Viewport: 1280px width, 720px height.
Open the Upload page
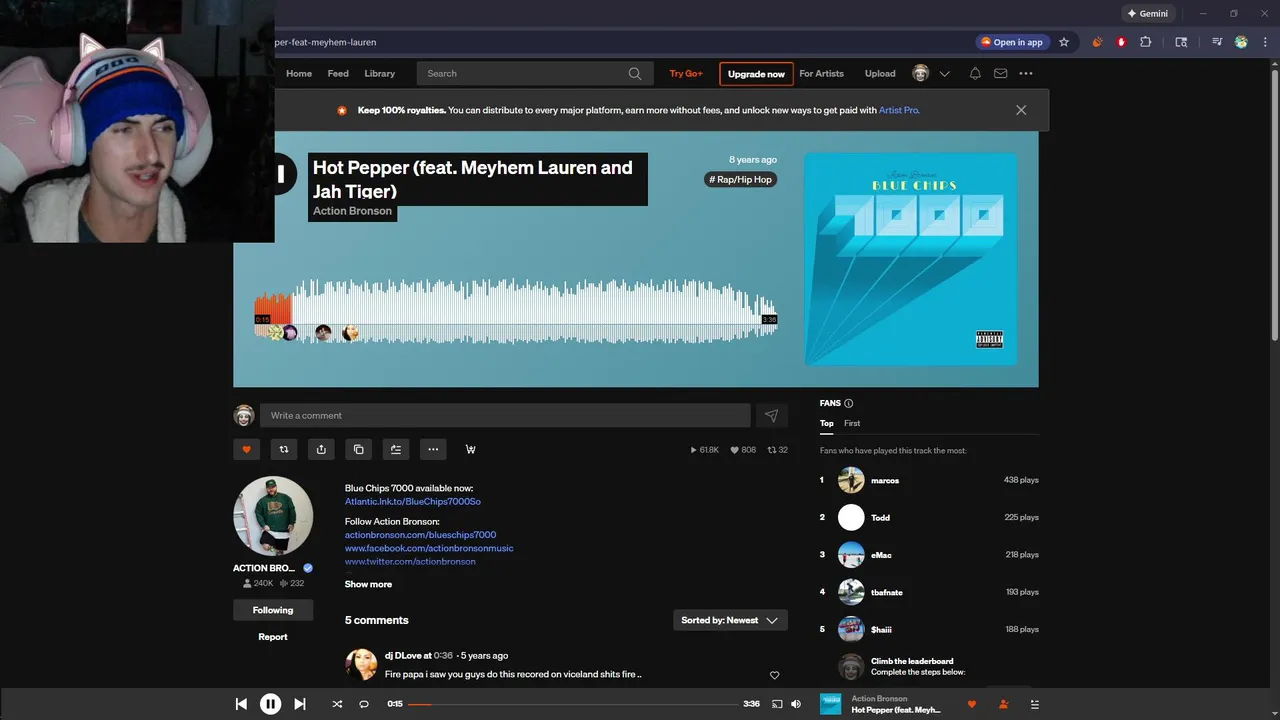(x=880, y=73)
